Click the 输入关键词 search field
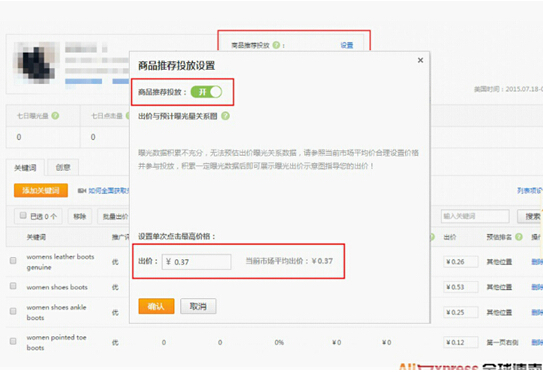 (x=475, y=216)
